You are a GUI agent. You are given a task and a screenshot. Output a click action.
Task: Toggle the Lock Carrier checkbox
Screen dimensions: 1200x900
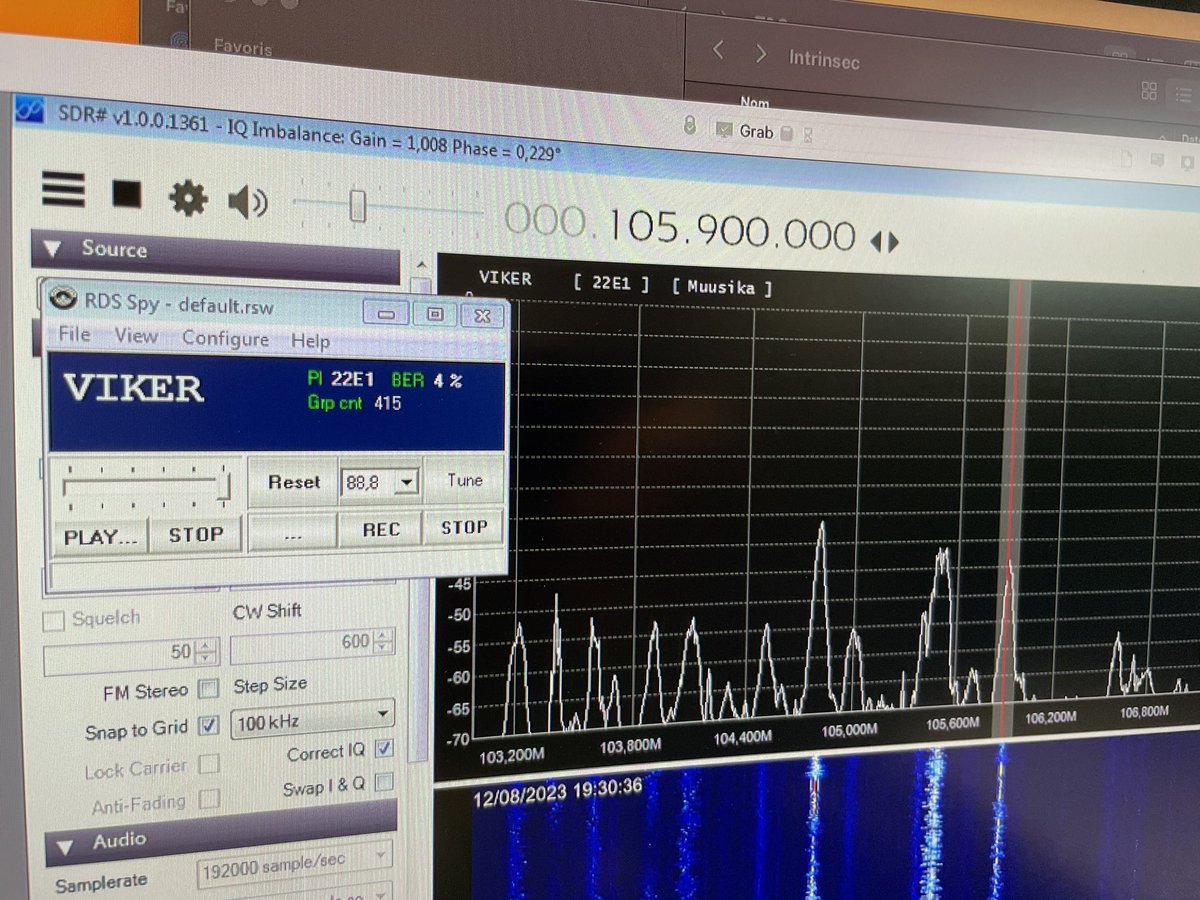[x=209, y=765]
